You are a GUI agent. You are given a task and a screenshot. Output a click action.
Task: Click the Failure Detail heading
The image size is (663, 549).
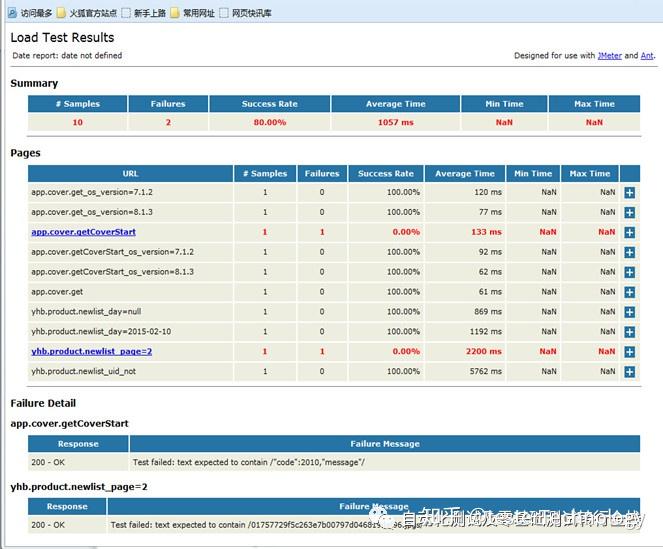coord(43,403)
